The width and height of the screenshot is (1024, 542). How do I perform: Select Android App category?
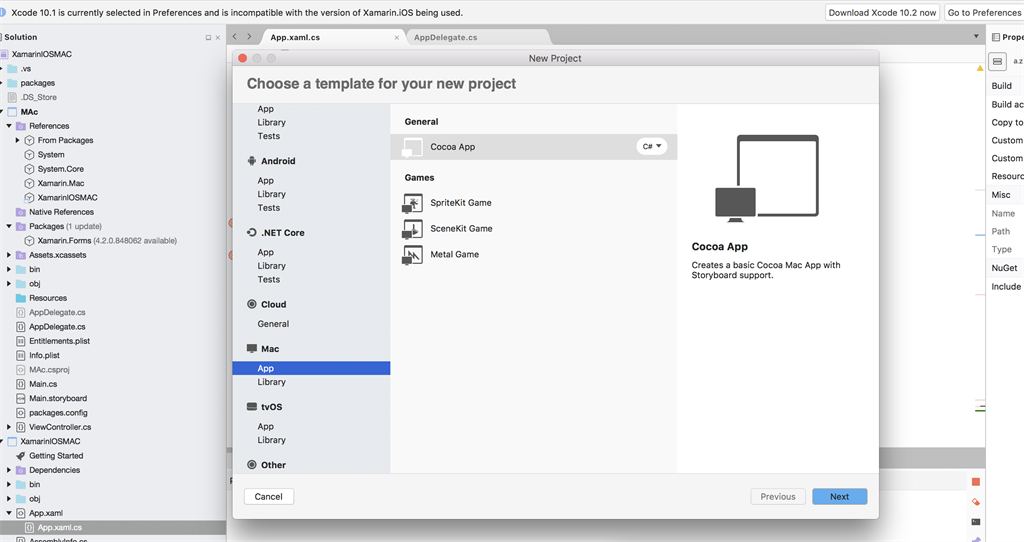(x=266, y=181)
